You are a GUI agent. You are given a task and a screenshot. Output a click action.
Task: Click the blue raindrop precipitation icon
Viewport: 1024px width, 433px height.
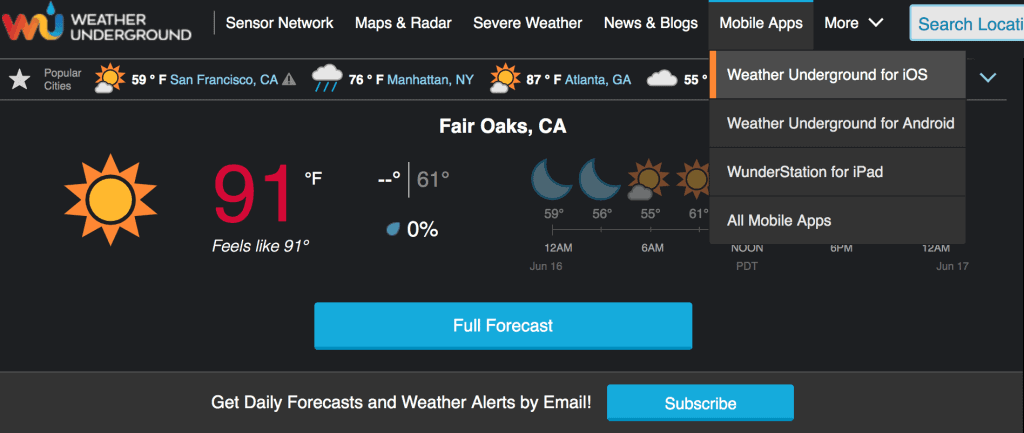click(x=393, y=229)
